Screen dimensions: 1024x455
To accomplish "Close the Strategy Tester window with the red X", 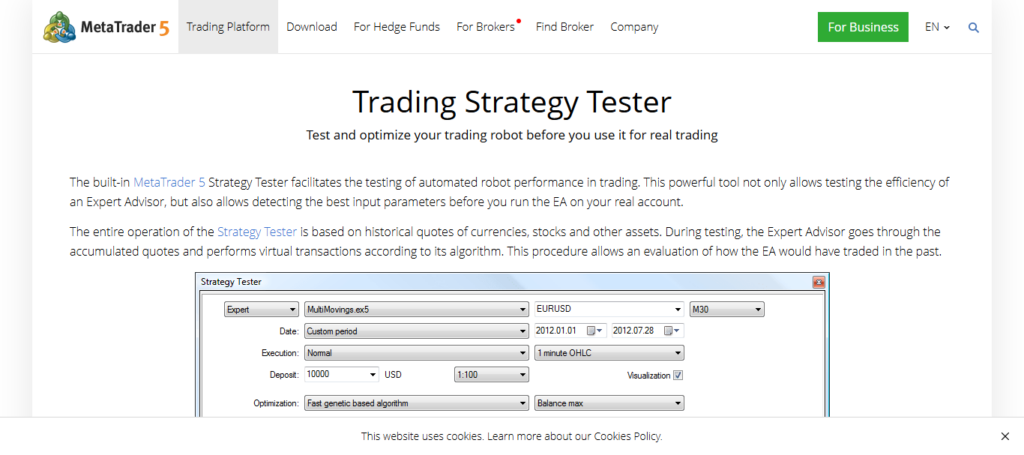I will click(818, 282).
